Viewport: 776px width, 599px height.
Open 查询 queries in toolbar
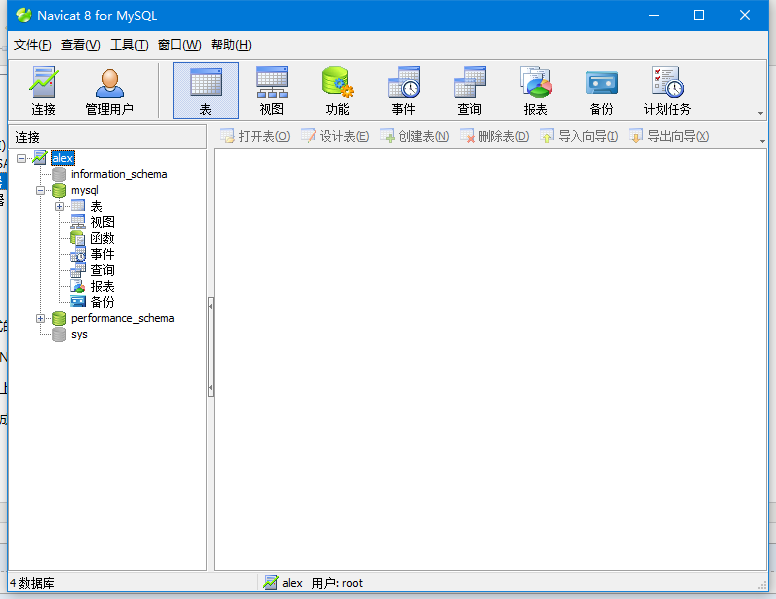(469, 91)
